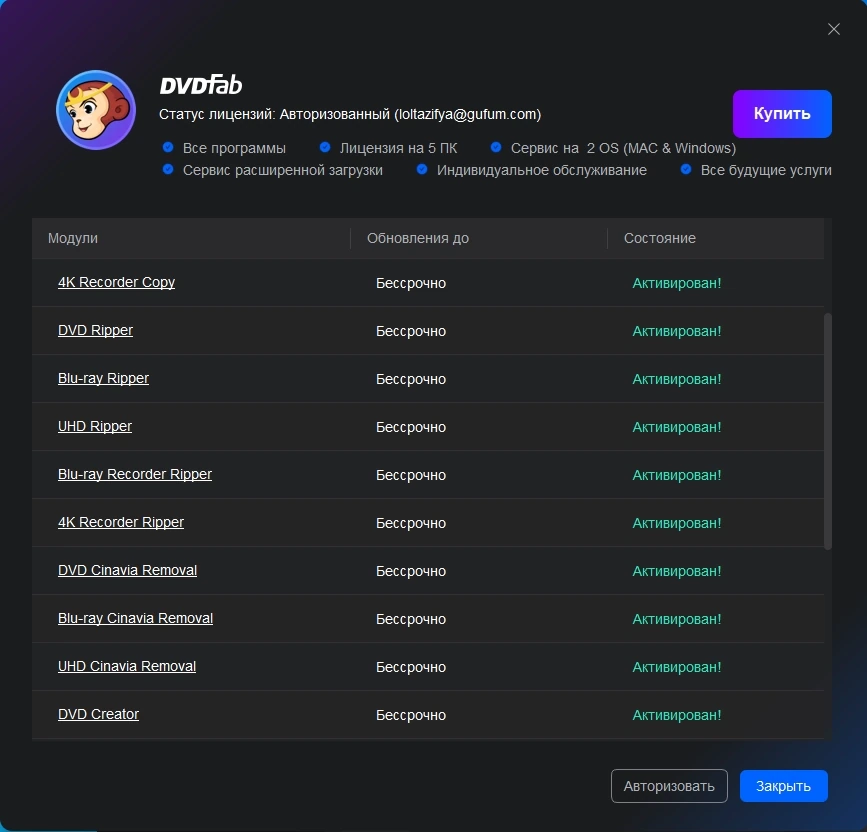This screenshot has width=867, height=832.
Task: Open the DVD Creator module link
Action: tap(98, 715)
